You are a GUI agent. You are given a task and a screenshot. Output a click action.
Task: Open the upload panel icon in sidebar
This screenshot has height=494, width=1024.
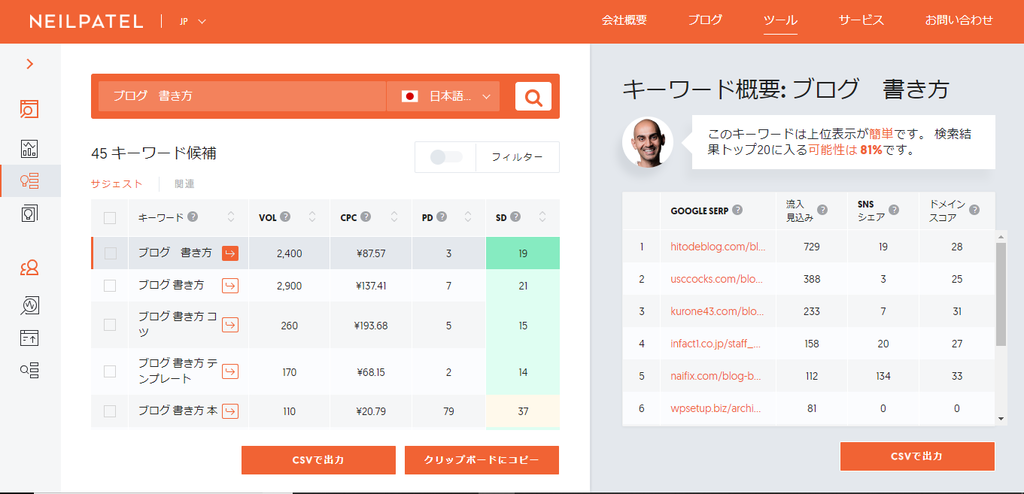[x=29, y=338]
